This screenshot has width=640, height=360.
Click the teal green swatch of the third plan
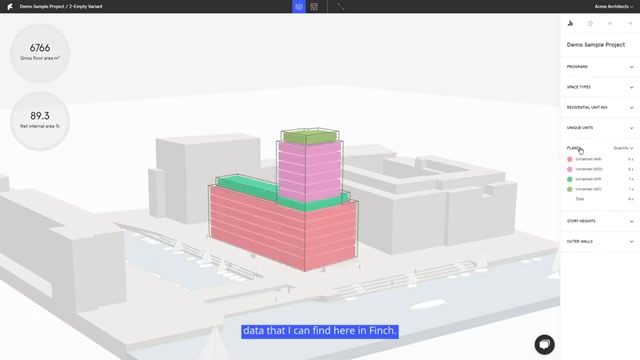click(x=570, y=179)
